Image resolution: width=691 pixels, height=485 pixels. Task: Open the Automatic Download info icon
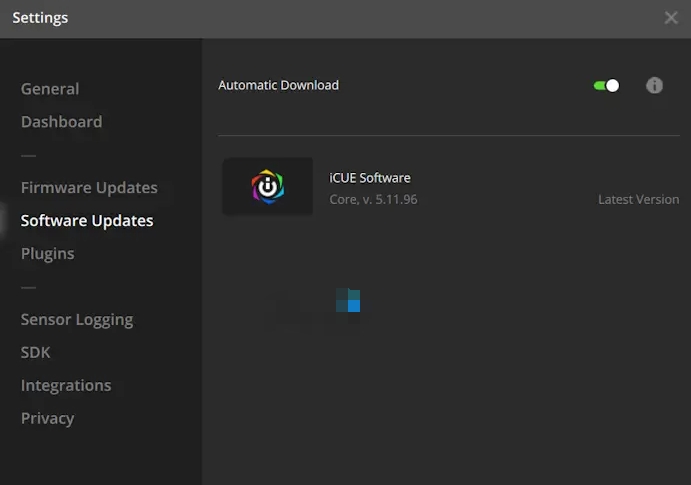(x=654, y=85)
